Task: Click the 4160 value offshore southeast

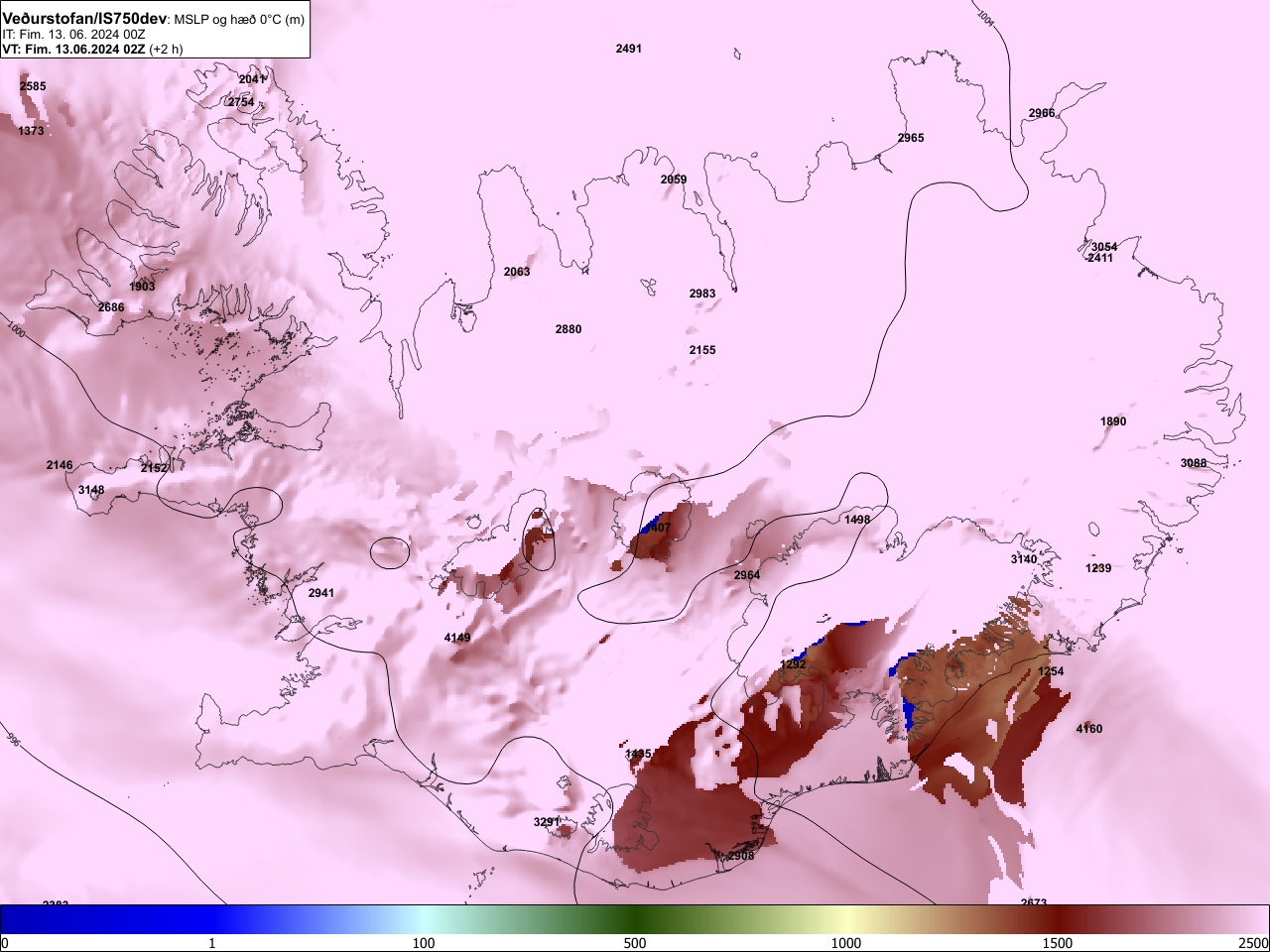Action: [1089, 729]
